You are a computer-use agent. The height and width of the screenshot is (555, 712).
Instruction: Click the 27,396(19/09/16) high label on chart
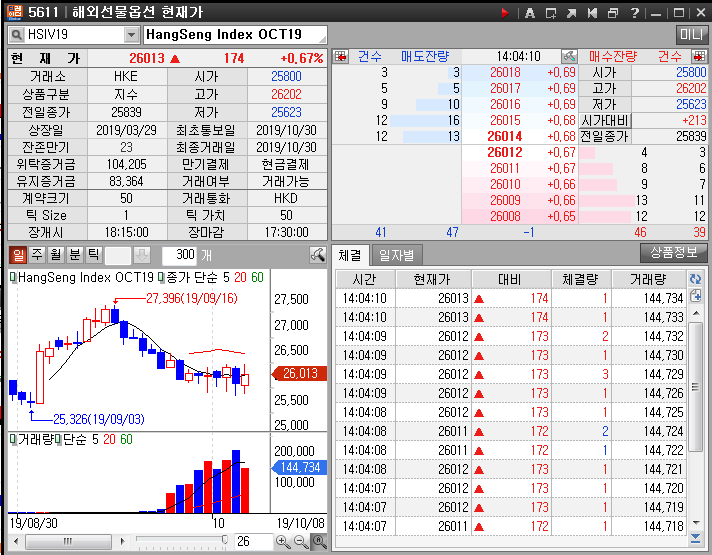pyautogui.click(x=192, y=298)
